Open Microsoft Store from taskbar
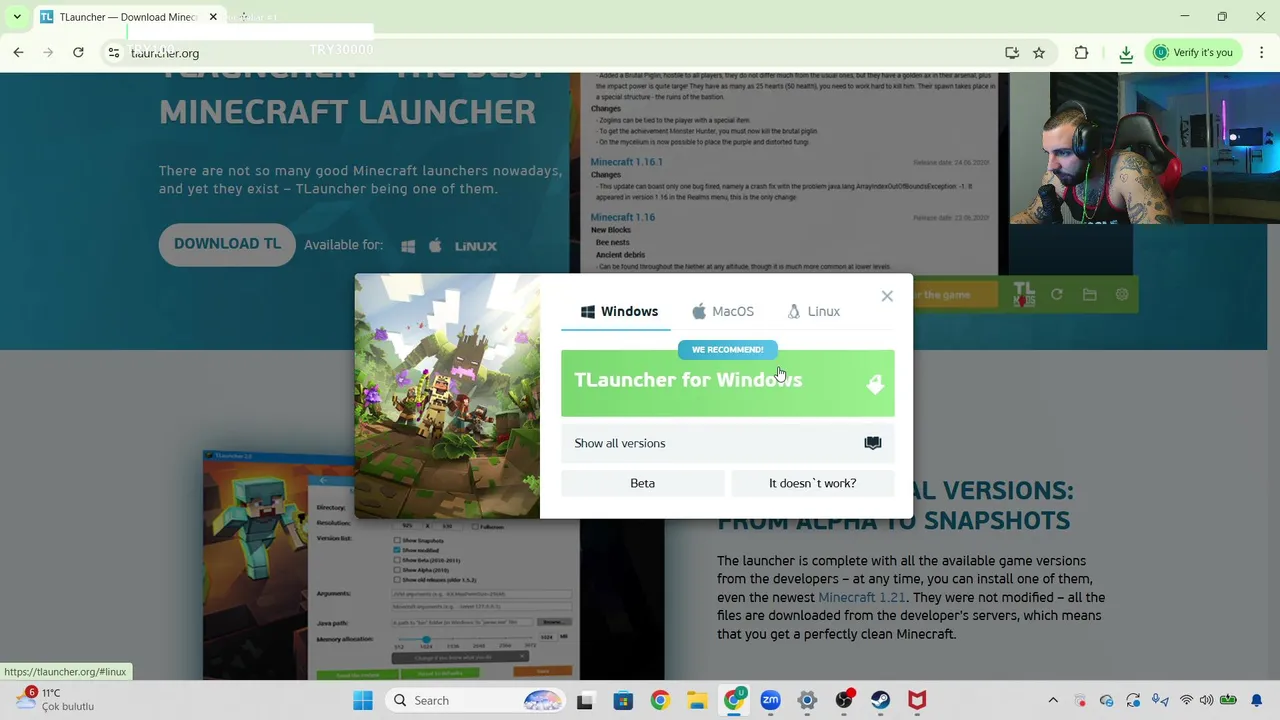 point(623,700)
